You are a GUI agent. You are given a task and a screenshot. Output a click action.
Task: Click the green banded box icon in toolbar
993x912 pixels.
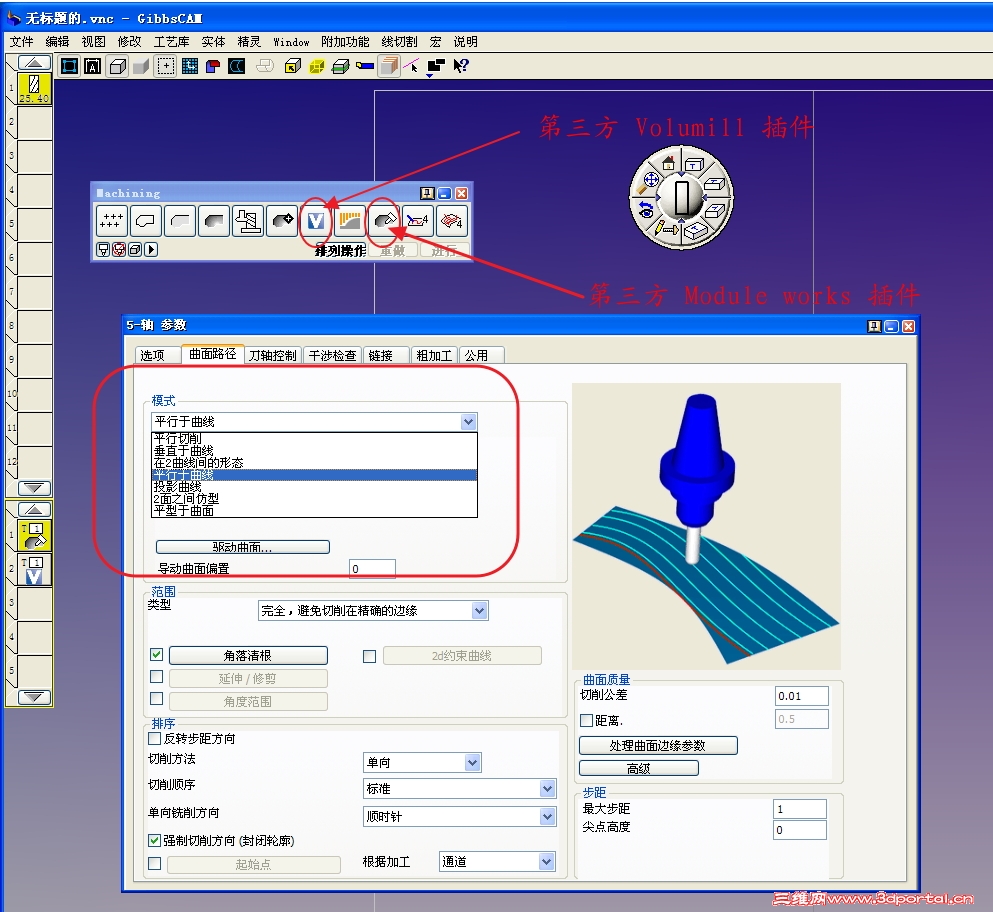[x=341, y=66]
